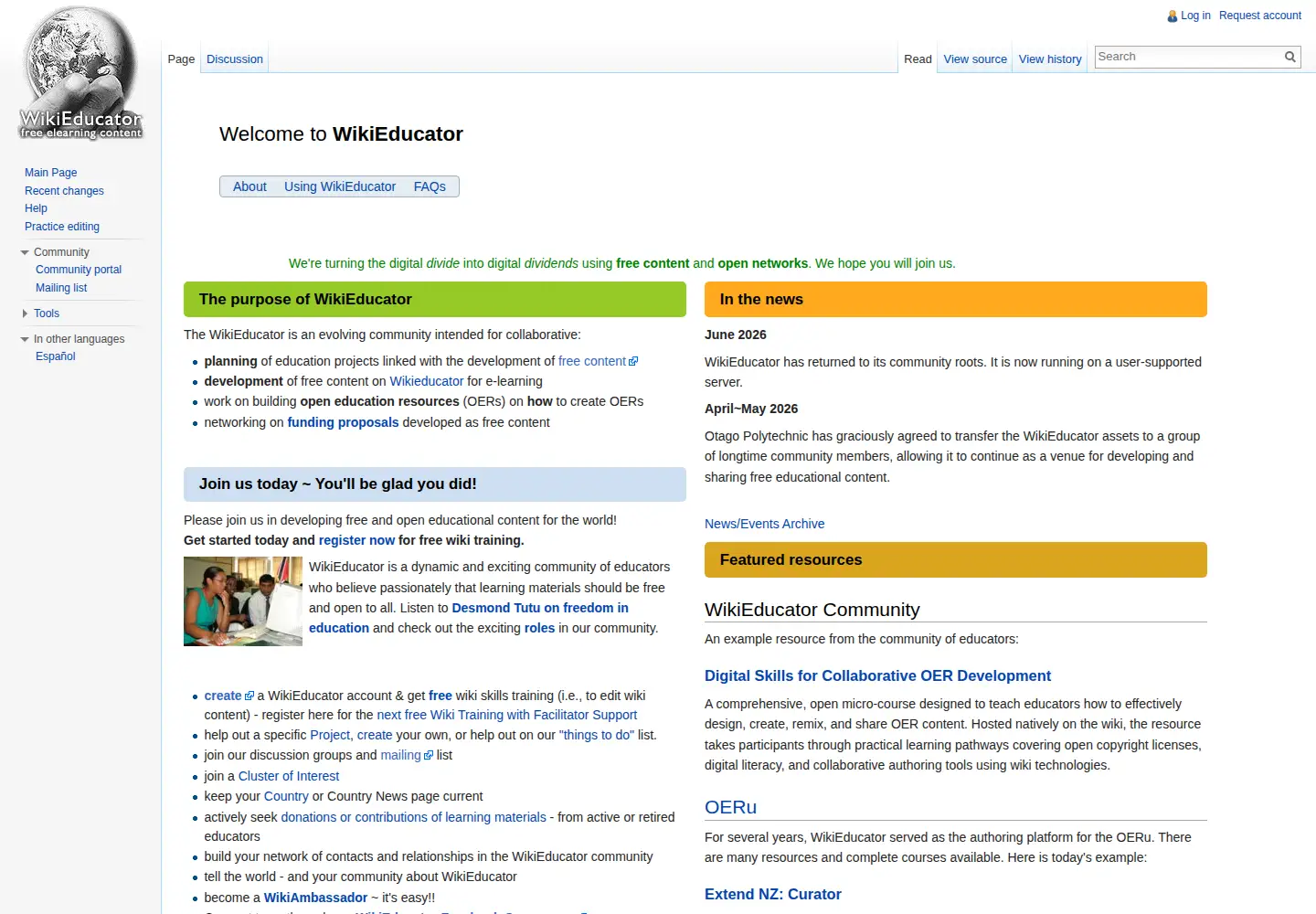Open Recent changes in sidebar
Screen dimensions: 1316x914
click(64, 191)
